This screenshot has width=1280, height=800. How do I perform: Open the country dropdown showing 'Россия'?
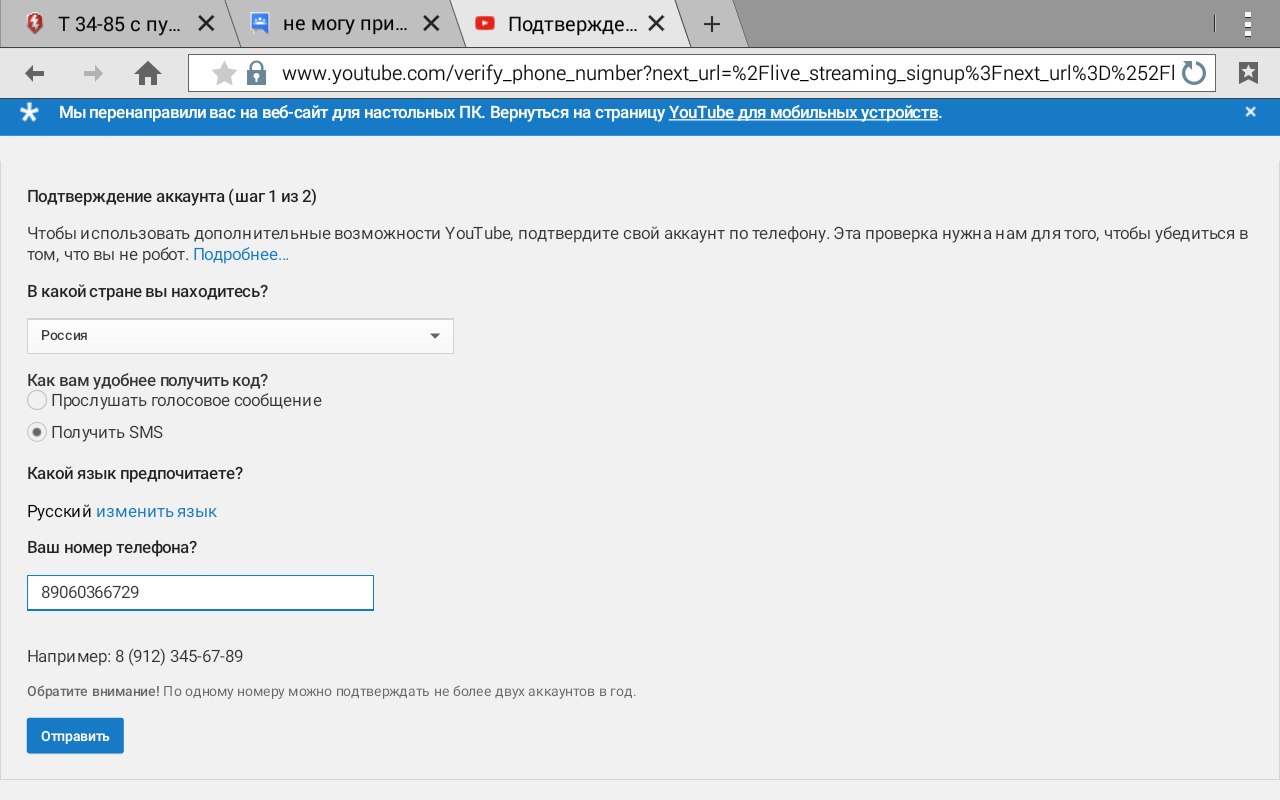pos(240,336)
